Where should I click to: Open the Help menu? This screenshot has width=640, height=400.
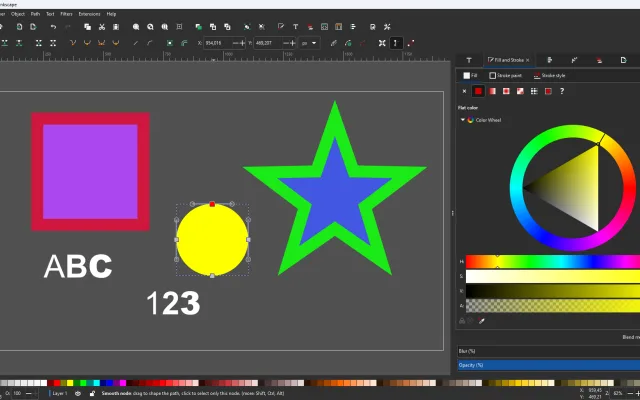coord(111,14)
